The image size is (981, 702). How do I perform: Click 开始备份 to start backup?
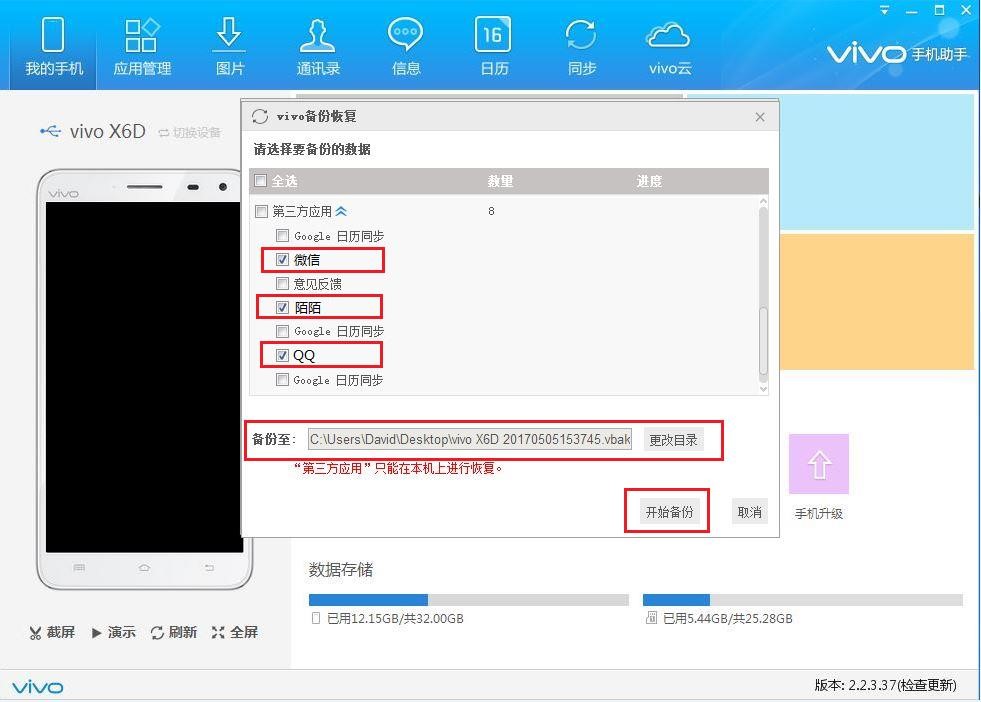[669, 512]
